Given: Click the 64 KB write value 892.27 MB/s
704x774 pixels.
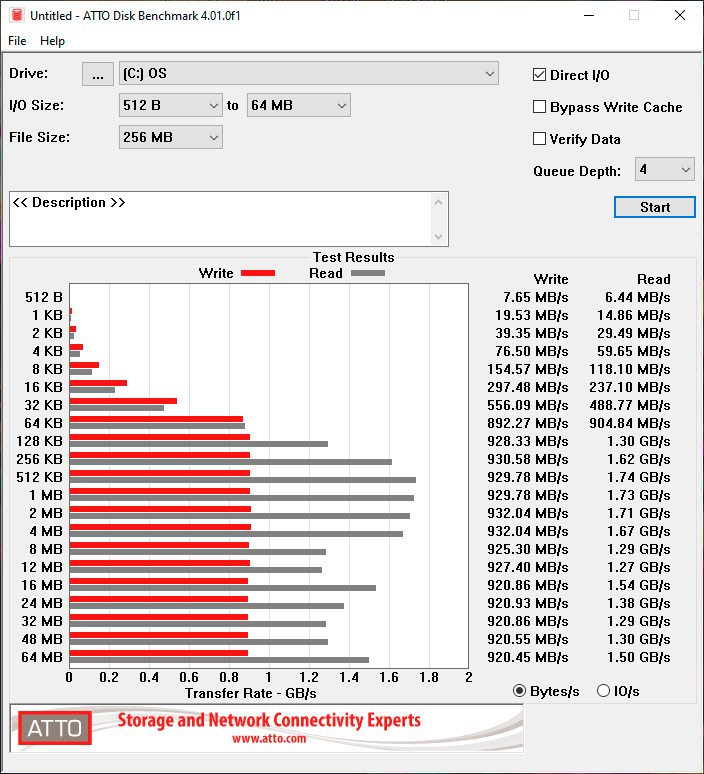Looking at the screenshot, I should pyautogui.click(x=528, y=423).
